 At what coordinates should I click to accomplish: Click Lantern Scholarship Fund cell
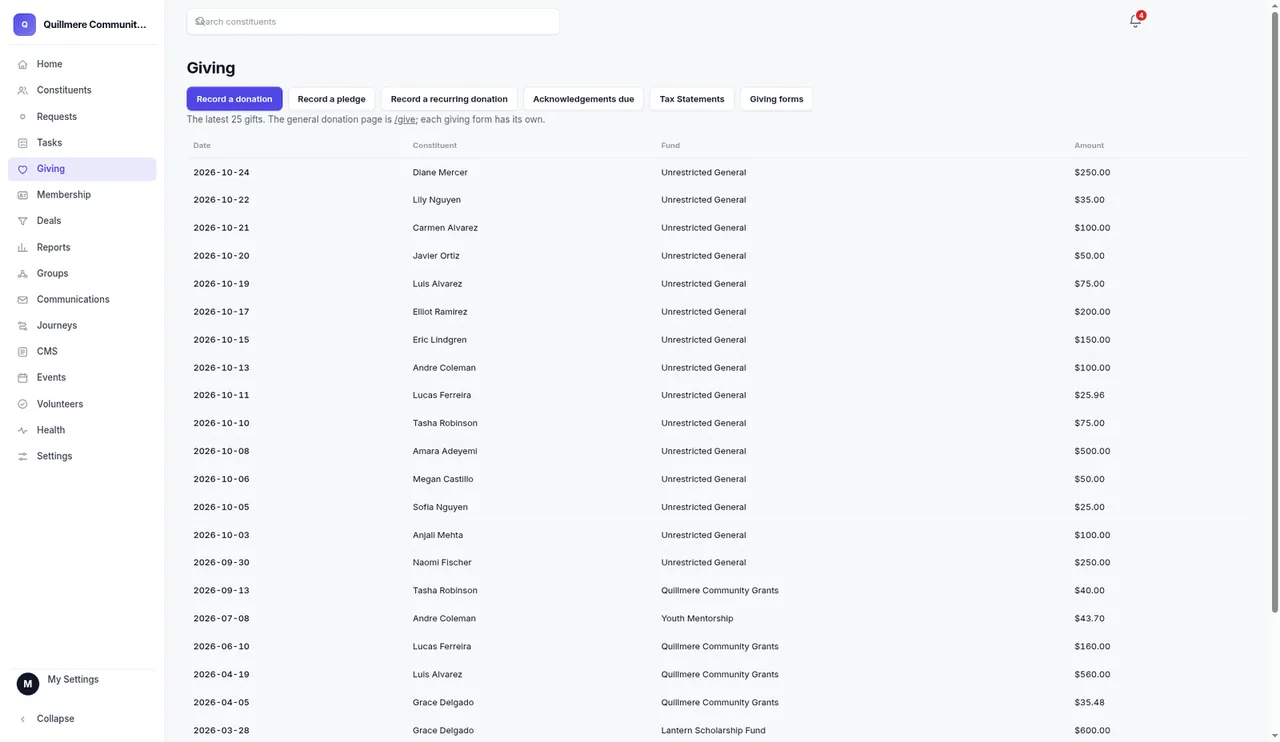pyautogui.click(x=713, y=730)
